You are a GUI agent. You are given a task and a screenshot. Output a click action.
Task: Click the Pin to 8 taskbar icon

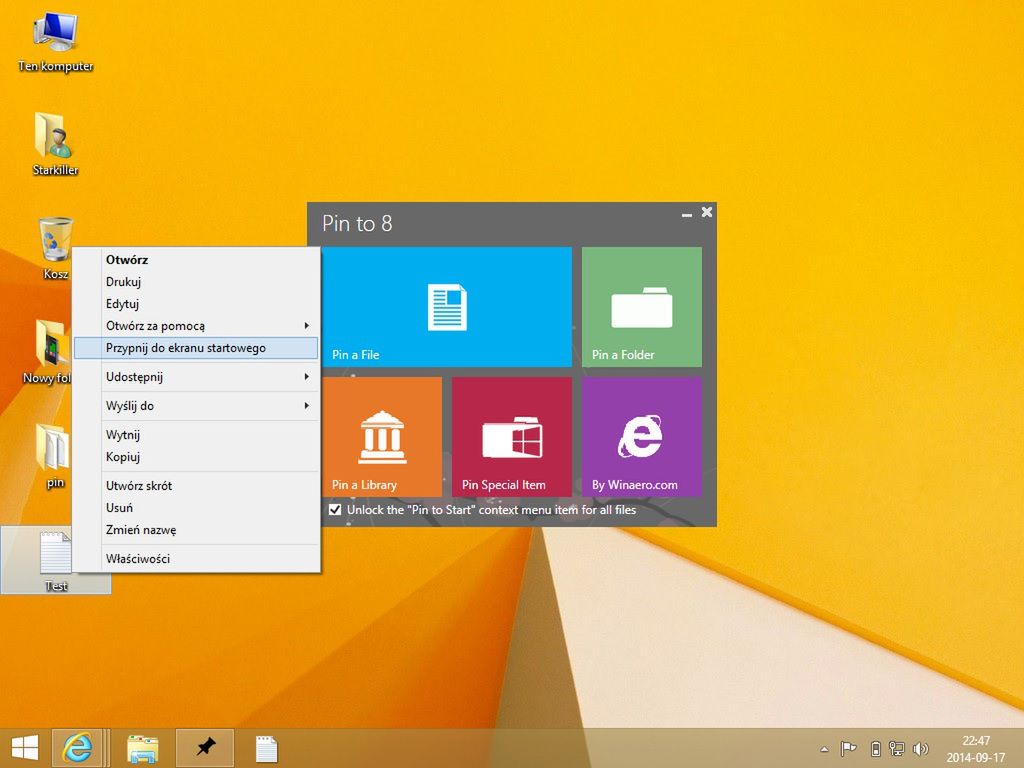pos(205,747)
